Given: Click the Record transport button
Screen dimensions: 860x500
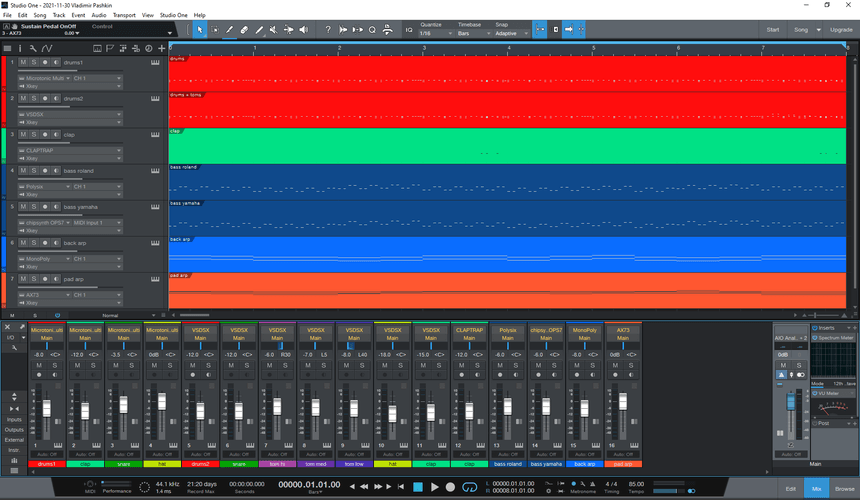Looking at the screenshot, I should point(450,487).
